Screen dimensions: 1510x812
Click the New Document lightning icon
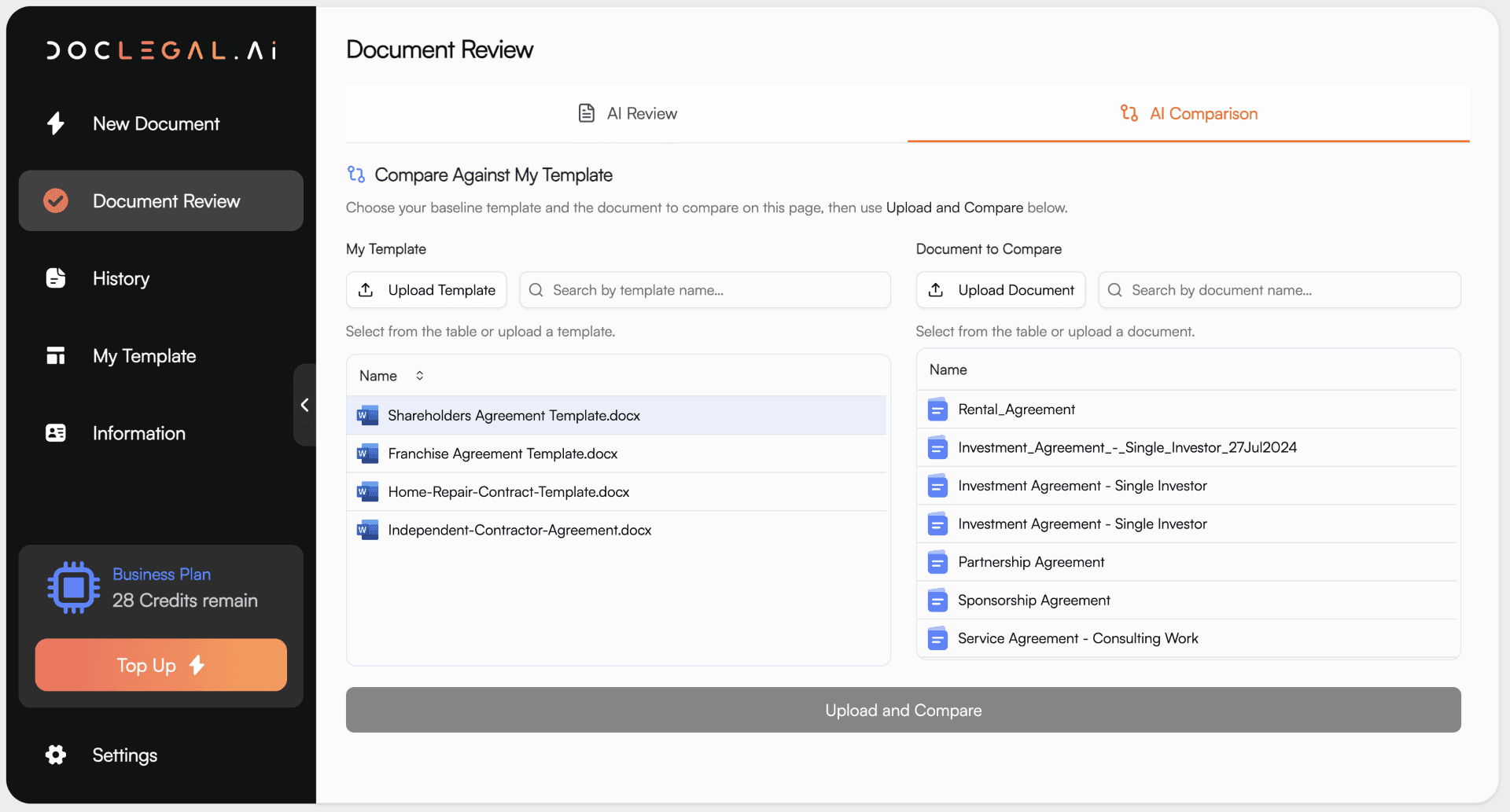coord(56,123)
